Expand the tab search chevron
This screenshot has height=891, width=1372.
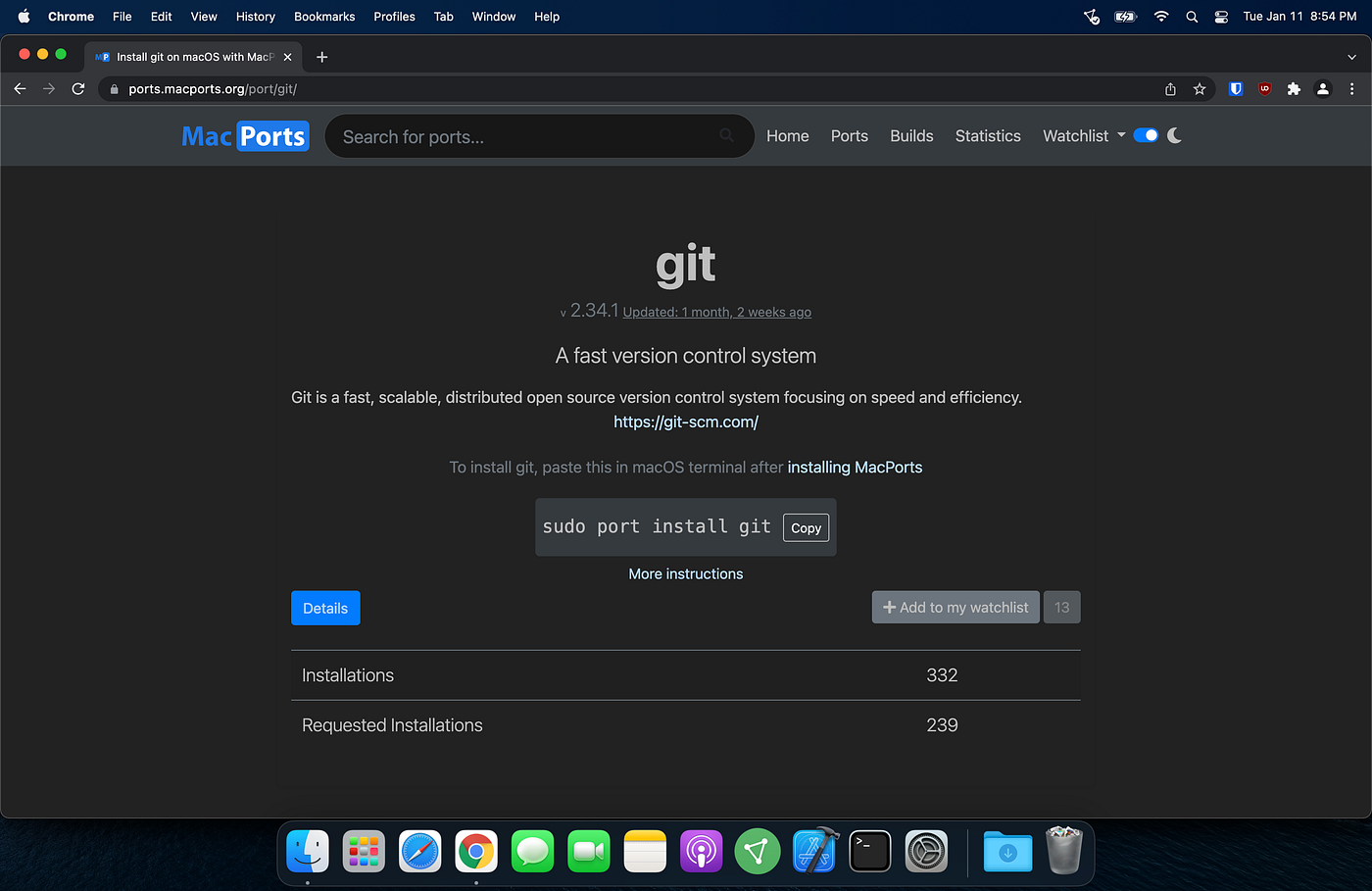(1351, 57)
